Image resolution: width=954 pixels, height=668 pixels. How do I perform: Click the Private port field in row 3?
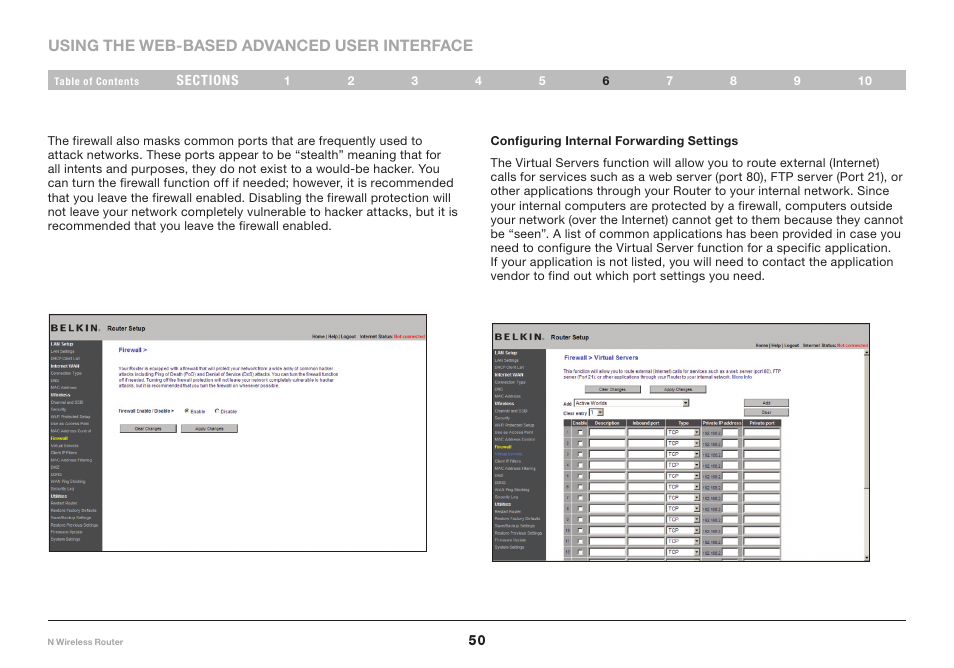point(762,454)
